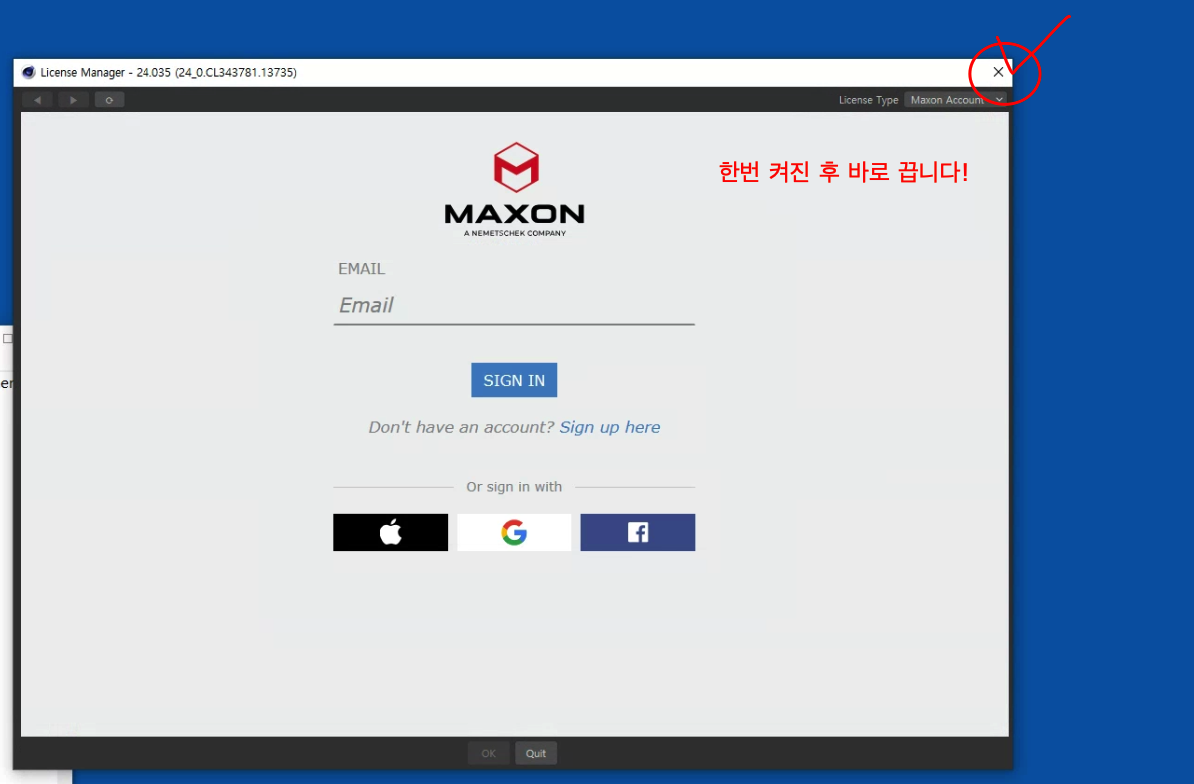Close the License Manager window
The width and height of the screenshot is (1194, 784).
click(x=998, y=72)
